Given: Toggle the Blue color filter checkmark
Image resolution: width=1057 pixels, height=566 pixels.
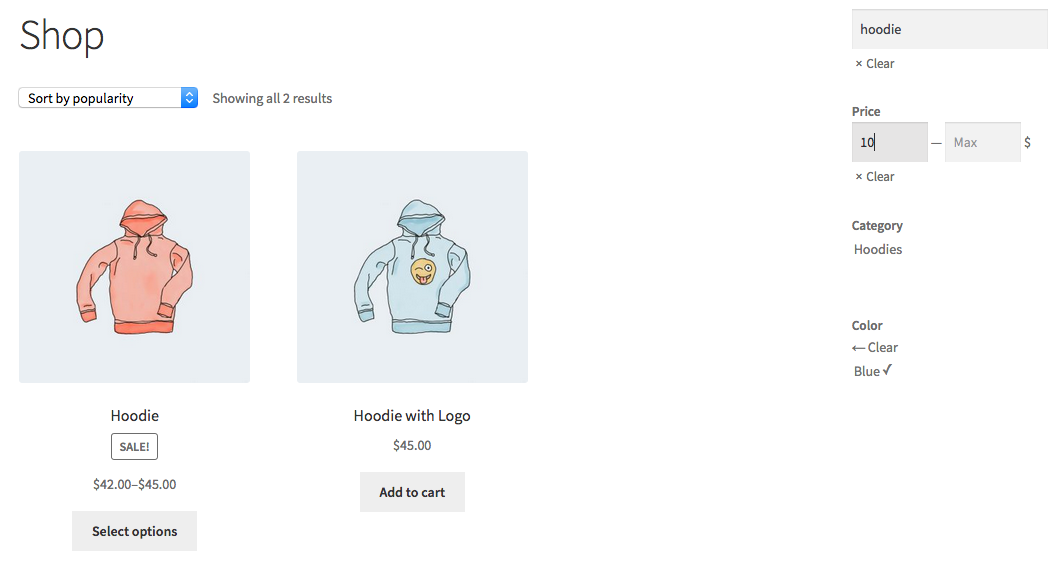Looking at the screenshot, I should point(872,371).
